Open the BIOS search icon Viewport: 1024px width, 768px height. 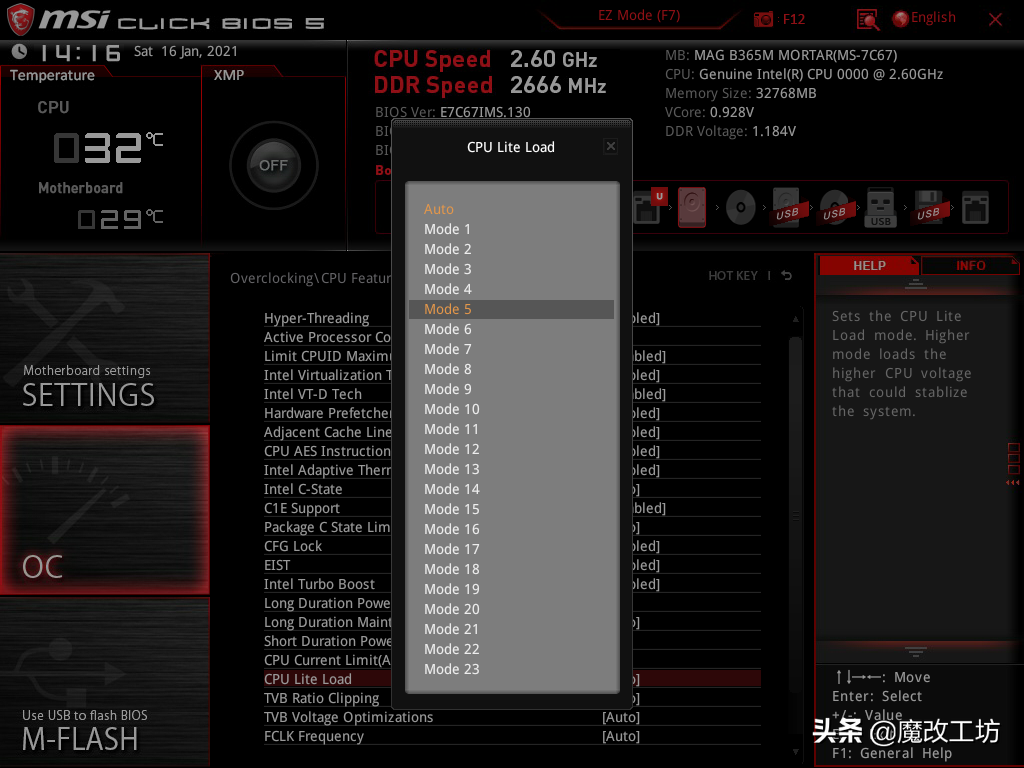867,20
